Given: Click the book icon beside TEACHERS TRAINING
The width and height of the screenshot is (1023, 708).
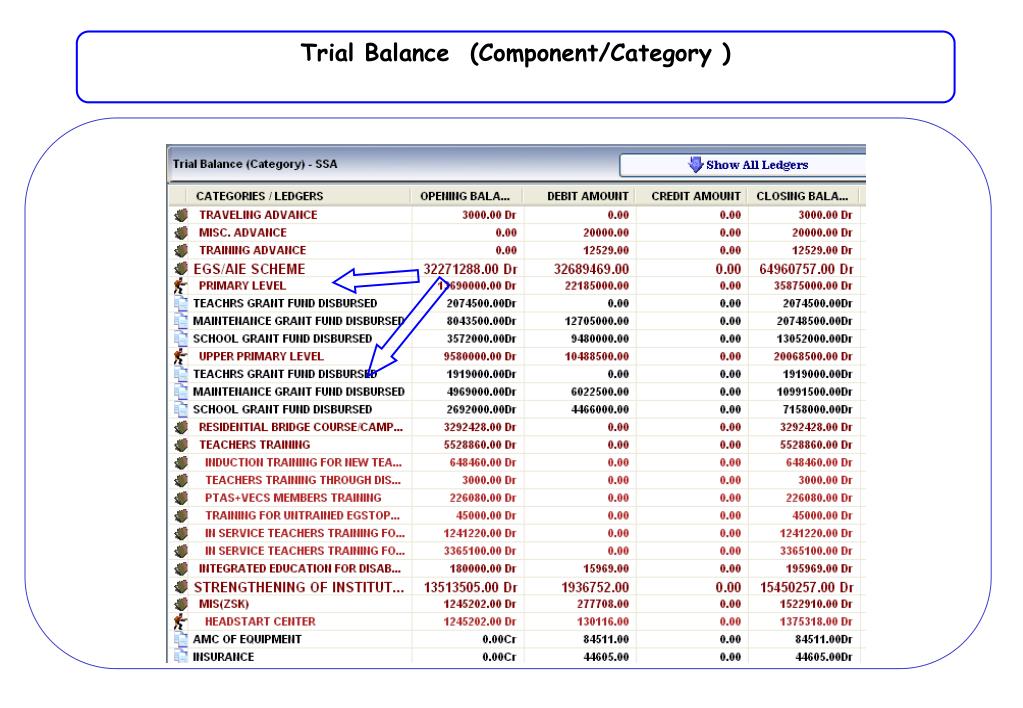Looking at the screenshot, I should pos(181,445).
